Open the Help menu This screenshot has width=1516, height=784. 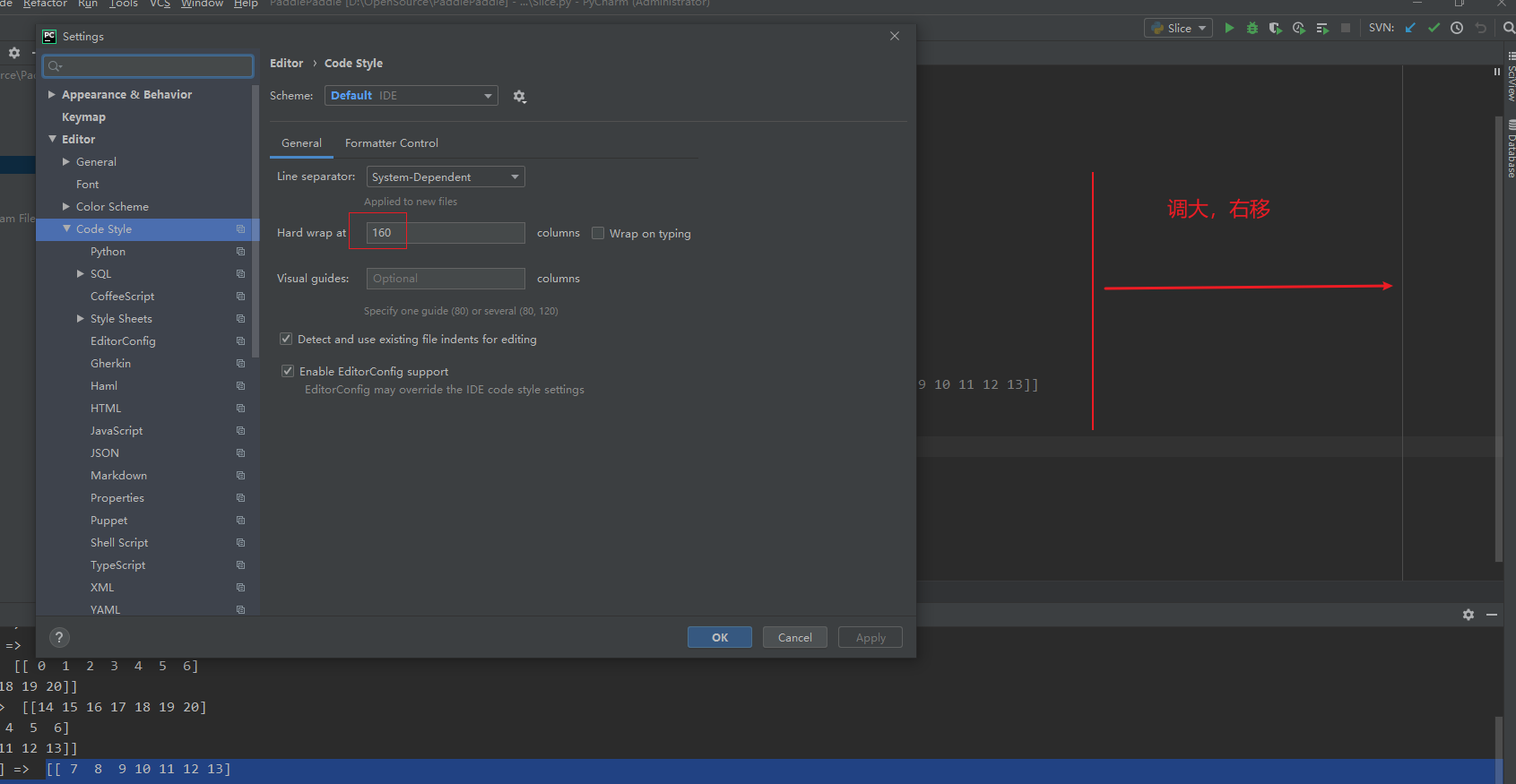[x=246, y=4]
